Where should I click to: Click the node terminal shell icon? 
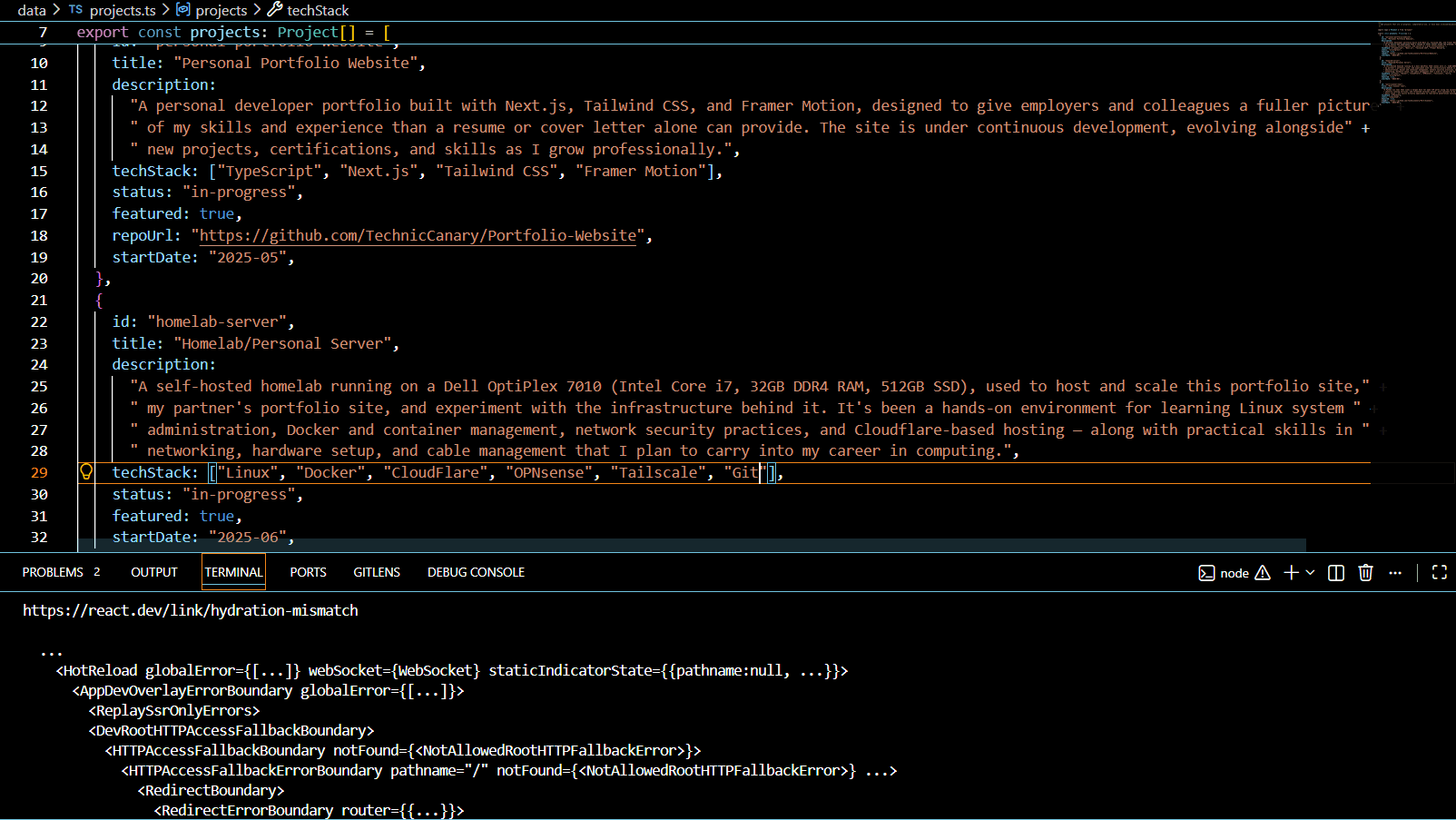(1206, 573)
